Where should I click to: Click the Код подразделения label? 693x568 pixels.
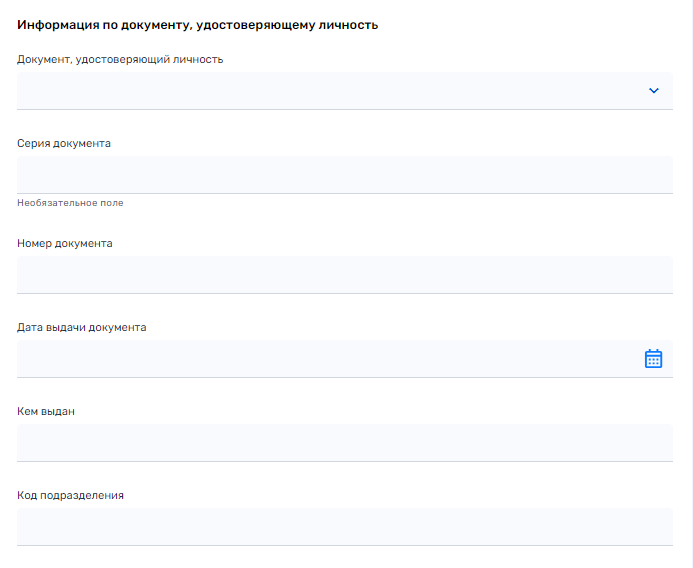tap(70, 495)
